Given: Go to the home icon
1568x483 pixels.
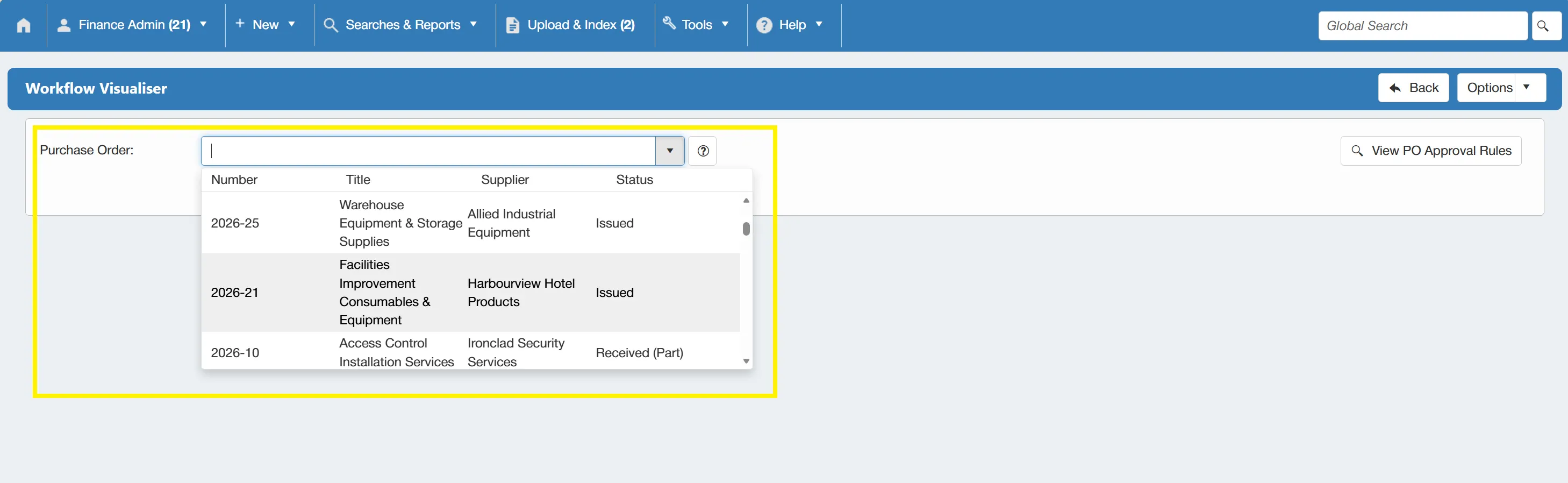Looking at the screenshot, I should point(24,25).
